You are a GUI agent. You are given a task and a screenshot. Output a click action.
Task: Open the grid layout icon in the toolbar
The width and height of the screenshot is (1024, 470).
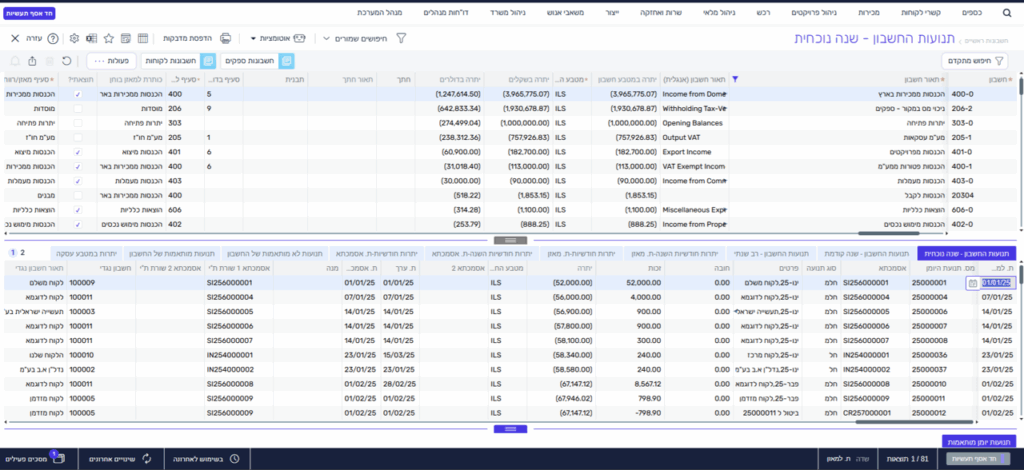[x=143, y=39]
